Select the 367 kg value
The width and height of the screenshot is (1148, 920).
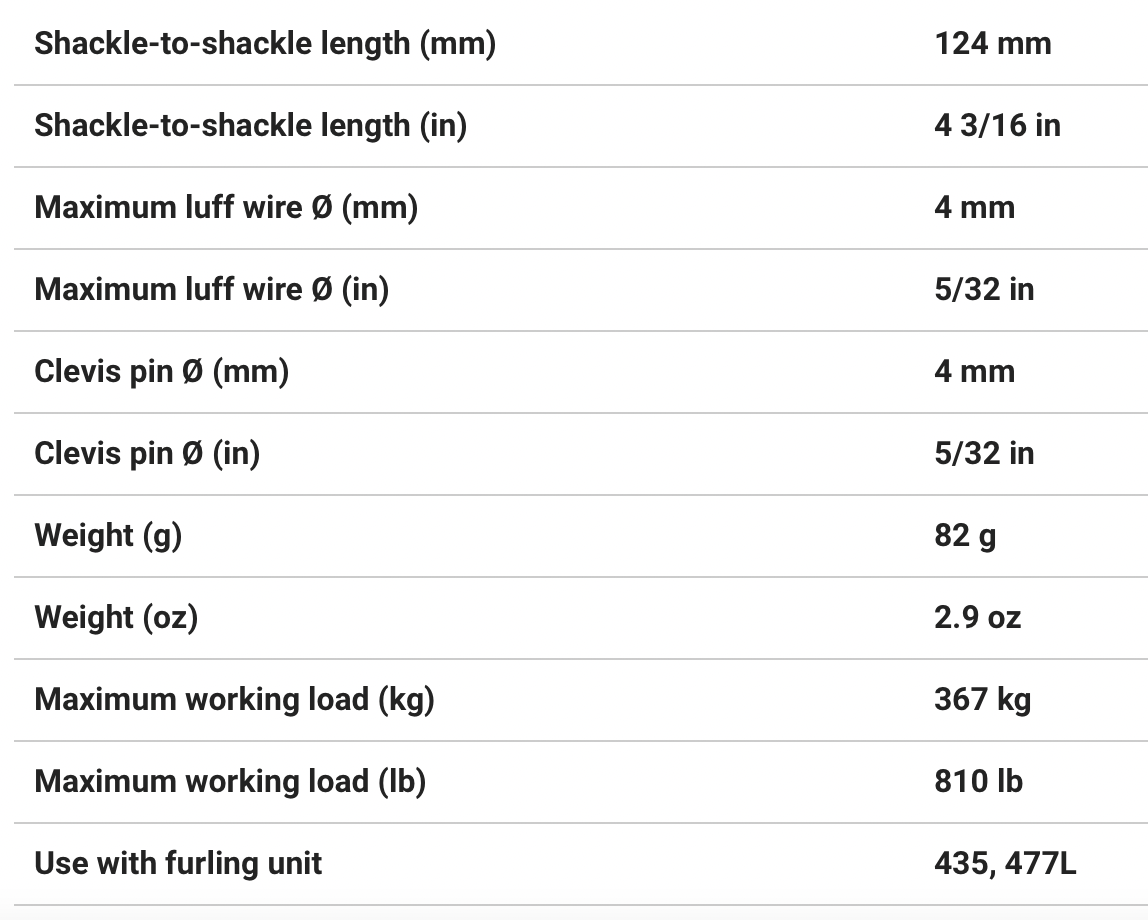[x=982, y=700]
